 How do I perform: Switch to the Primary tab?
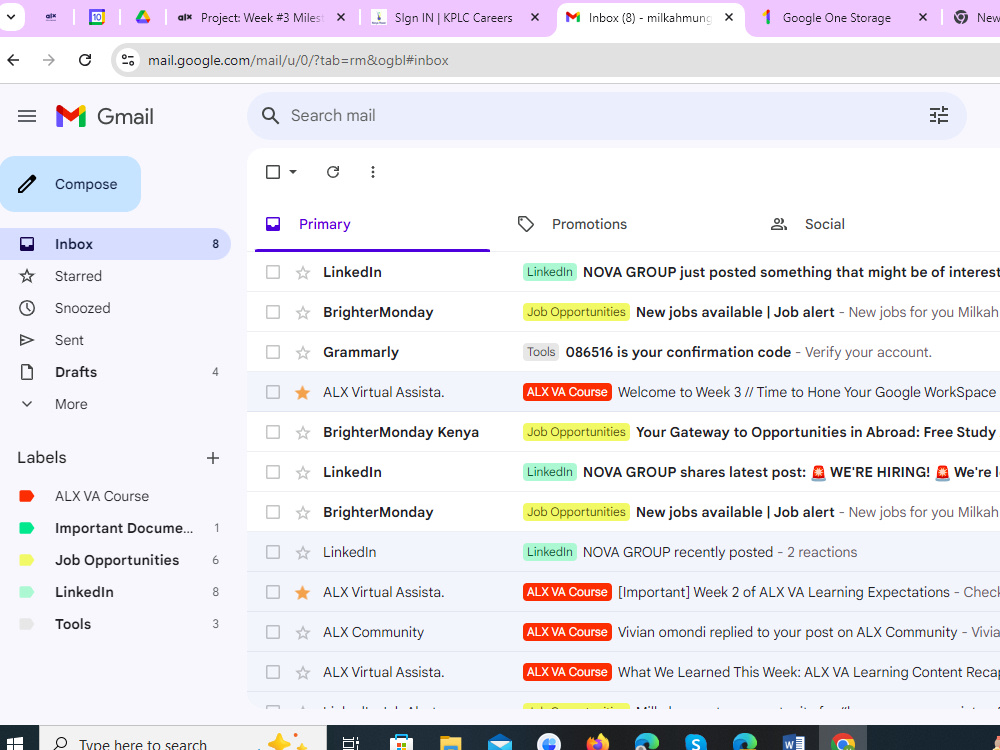point(372,224)
